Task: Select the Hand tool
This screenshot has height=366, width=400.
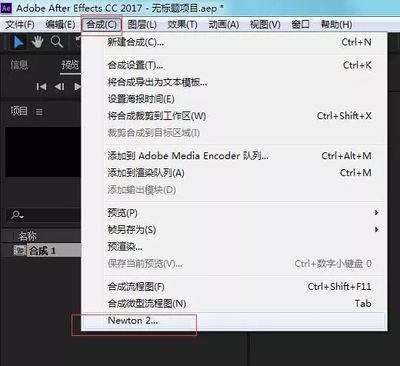Action: click(x=37, y=42)
